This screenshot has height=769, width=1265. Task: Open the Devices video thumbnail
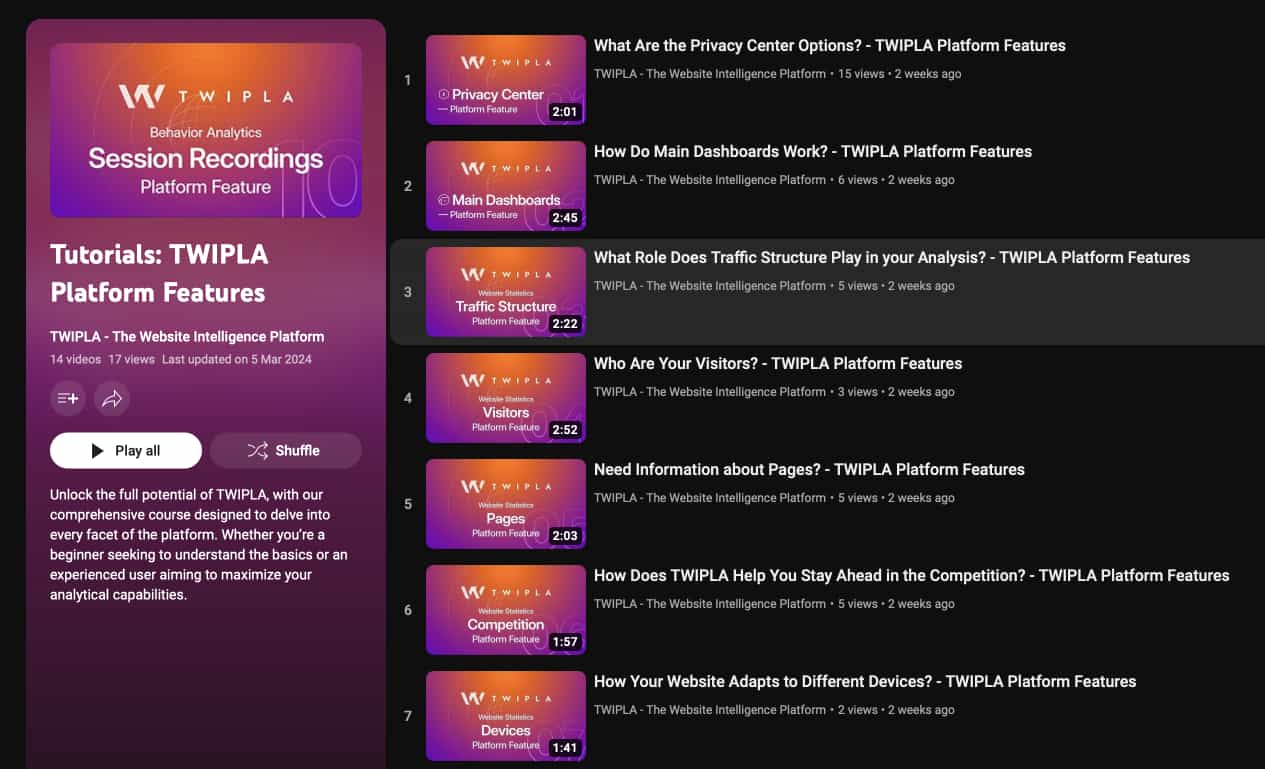point(505,716)
